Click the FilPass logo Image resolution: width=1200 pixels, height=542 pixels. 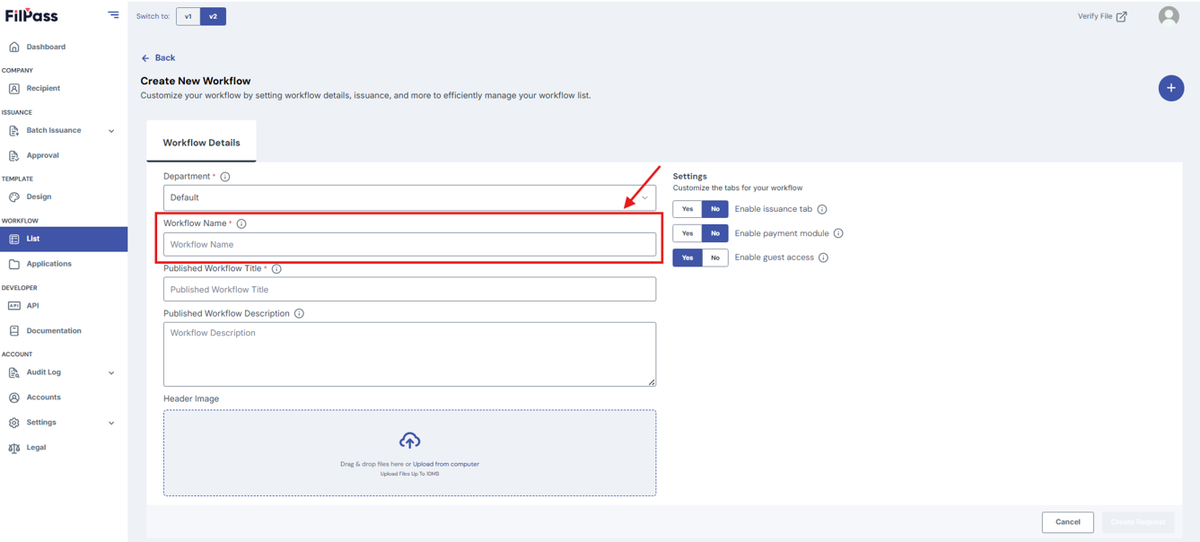coord(31,15)
